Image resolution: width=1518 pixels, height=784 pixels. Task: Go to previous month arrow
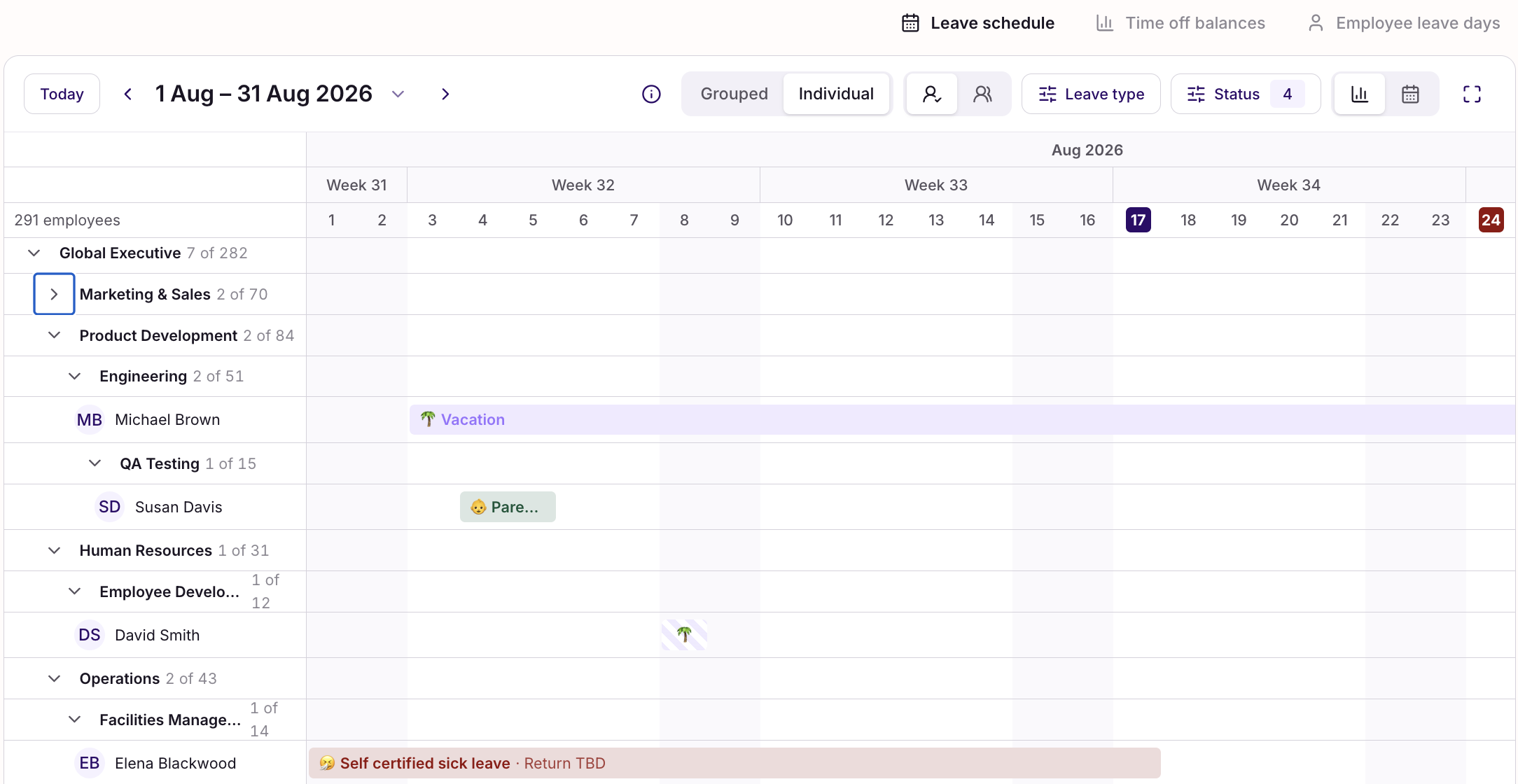click(127, 94)
